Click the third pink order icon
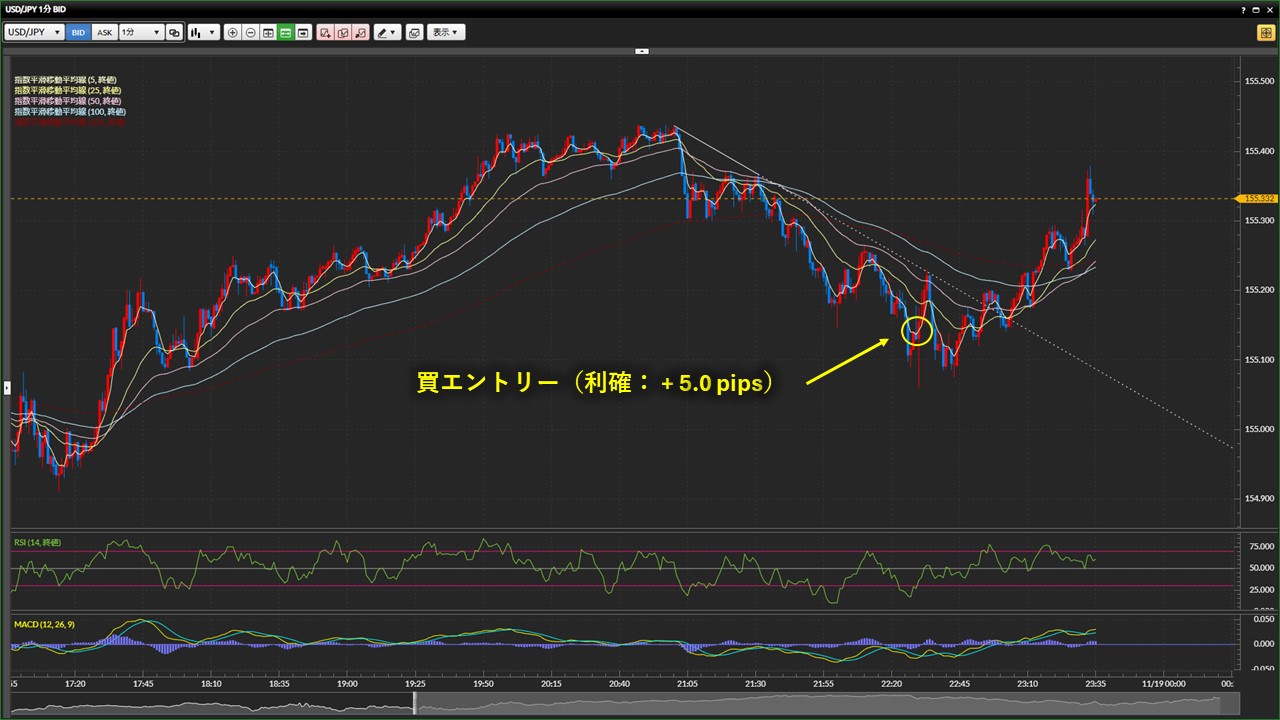Image resolution: width=1280 pixels, height=720 pixels. click(x=360, y=32)
